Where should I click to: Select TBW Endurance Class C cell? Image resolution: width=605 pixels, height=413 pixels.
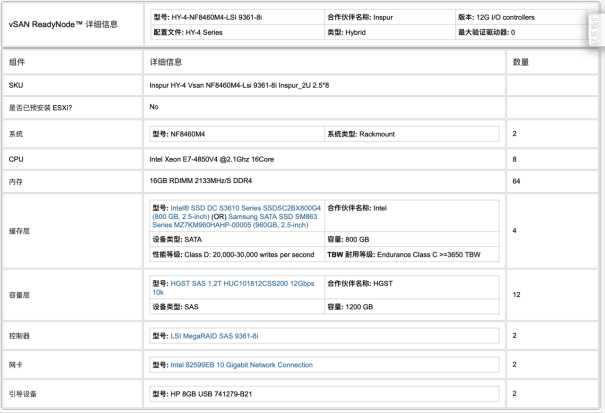click(x=412, y=254)
